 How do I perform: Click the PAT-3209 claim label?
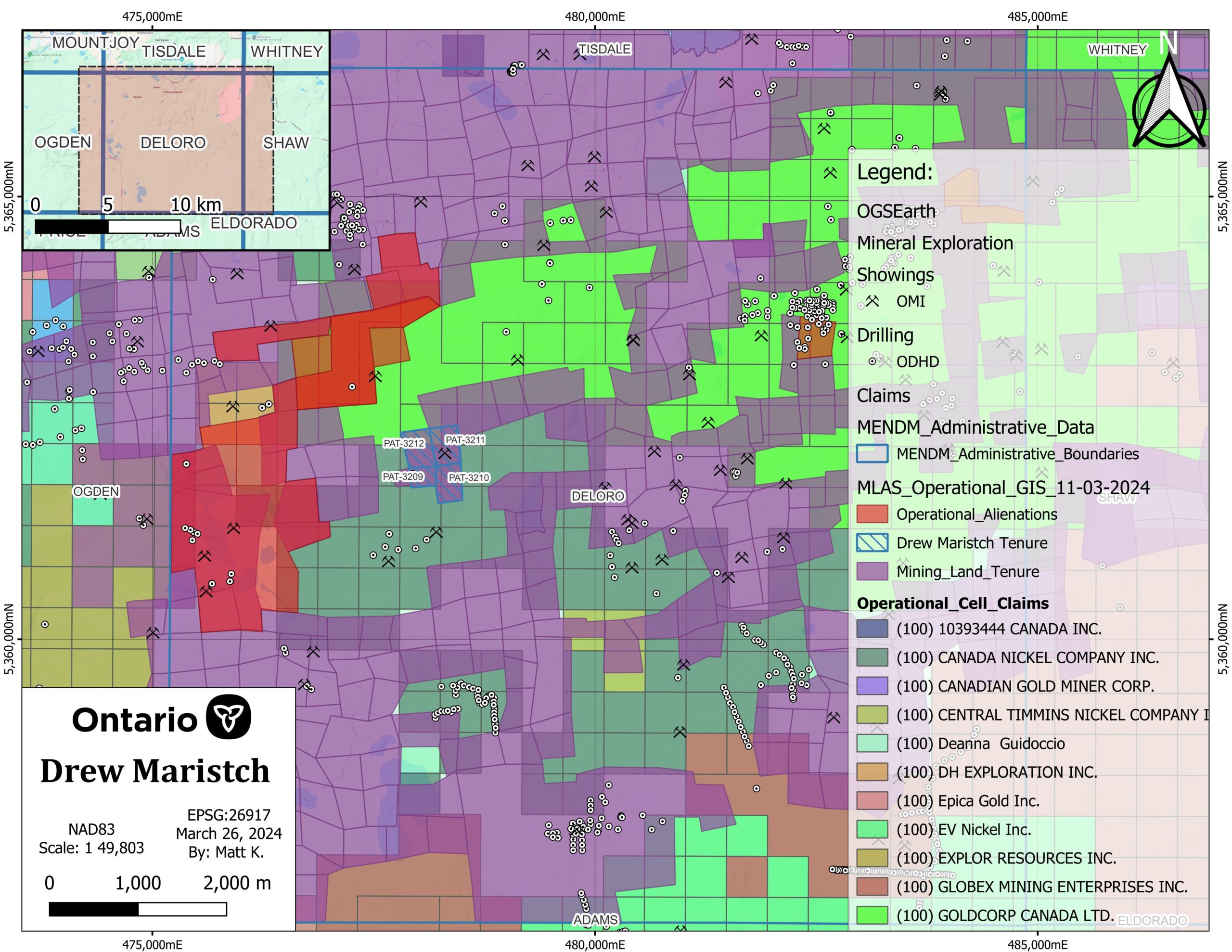pos(403,477)
